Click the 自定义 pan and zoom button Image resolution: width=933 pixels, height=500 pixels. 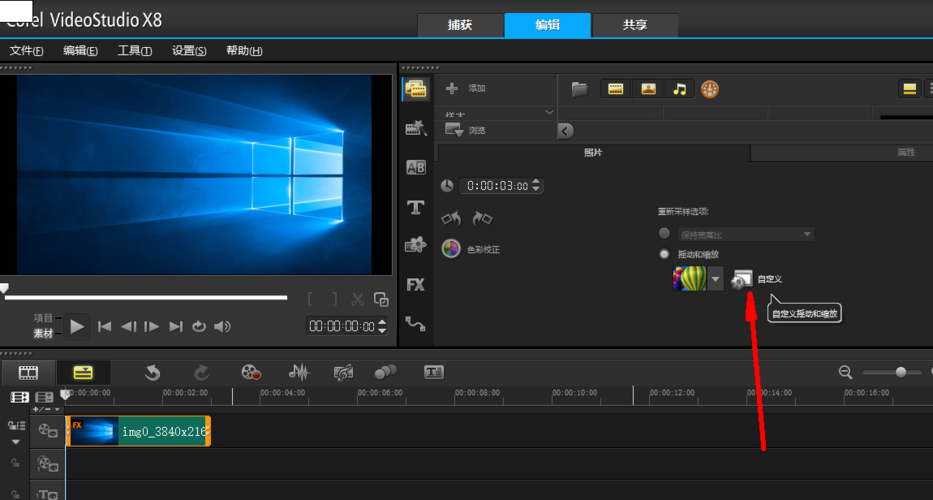[756, 279]
